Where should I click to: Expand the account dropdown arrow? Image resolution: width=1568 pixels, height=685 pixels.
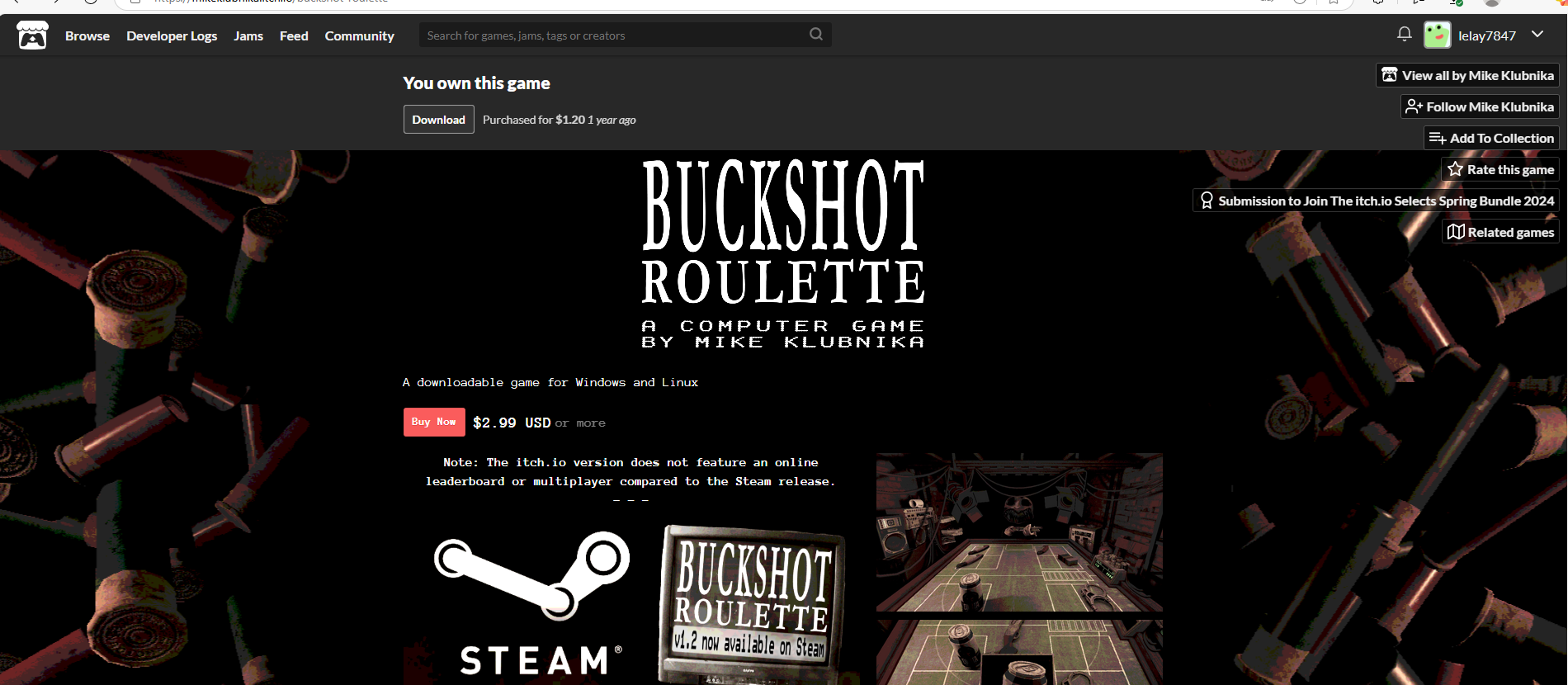1537,35
